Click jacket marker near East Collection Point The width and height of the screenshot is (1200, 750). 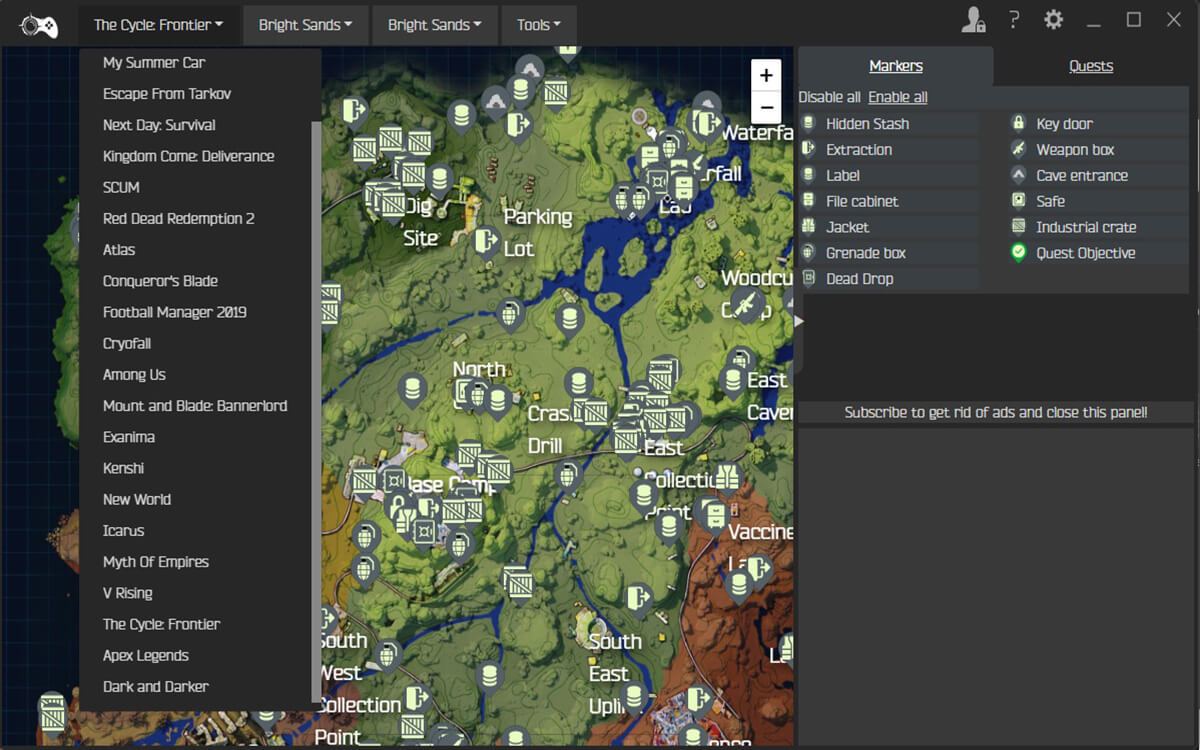point(727,477)
